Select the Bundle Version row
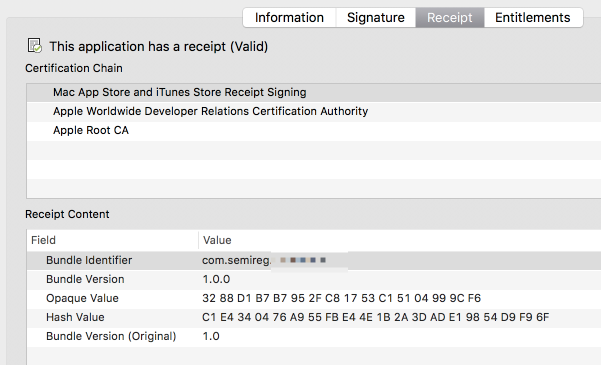Screen dimensions: 601x365 (314, 280)
